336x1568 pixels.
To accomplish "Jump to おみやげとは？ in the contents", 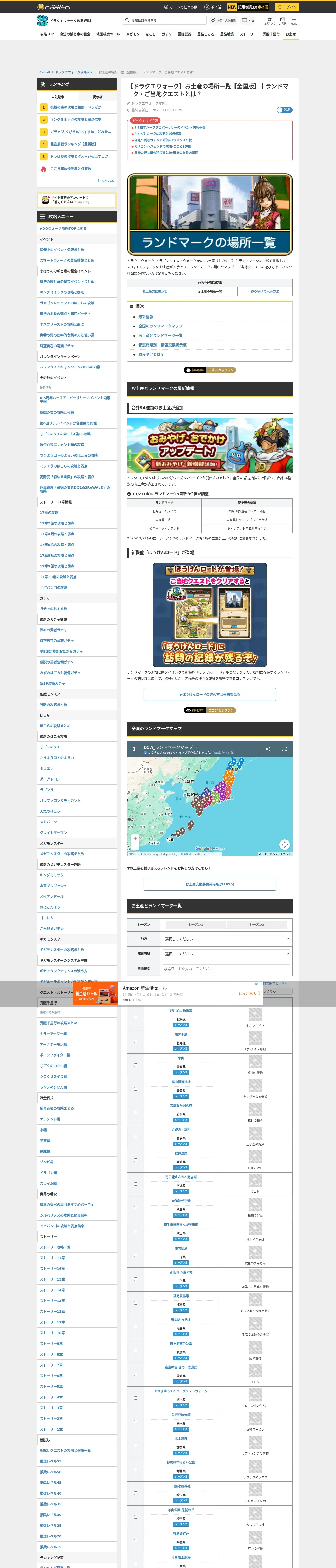I will pyautogui.click(x=151, y=354).
